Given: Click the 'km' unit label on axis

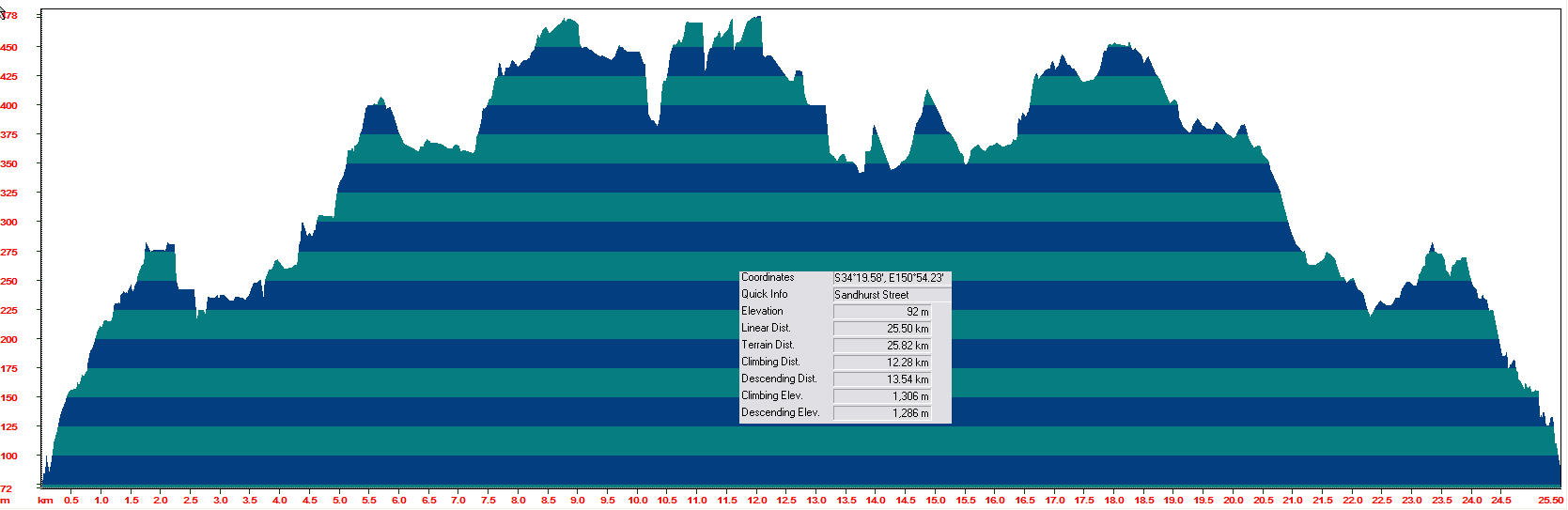Looking at the screenshot, I should click(44, 501).
